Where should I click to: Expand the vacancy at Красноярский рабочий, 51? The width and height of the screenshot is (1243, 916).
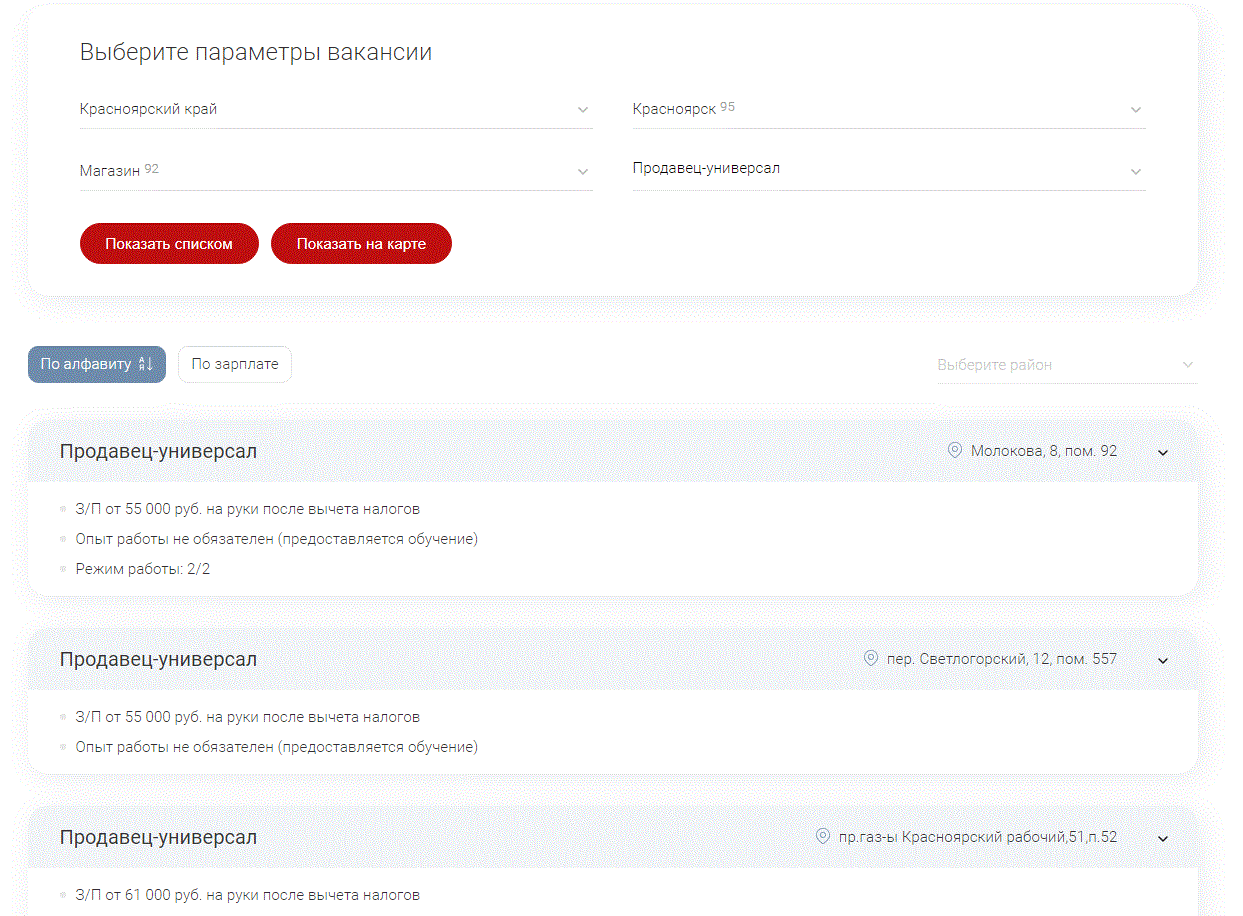coord(1163,838)
